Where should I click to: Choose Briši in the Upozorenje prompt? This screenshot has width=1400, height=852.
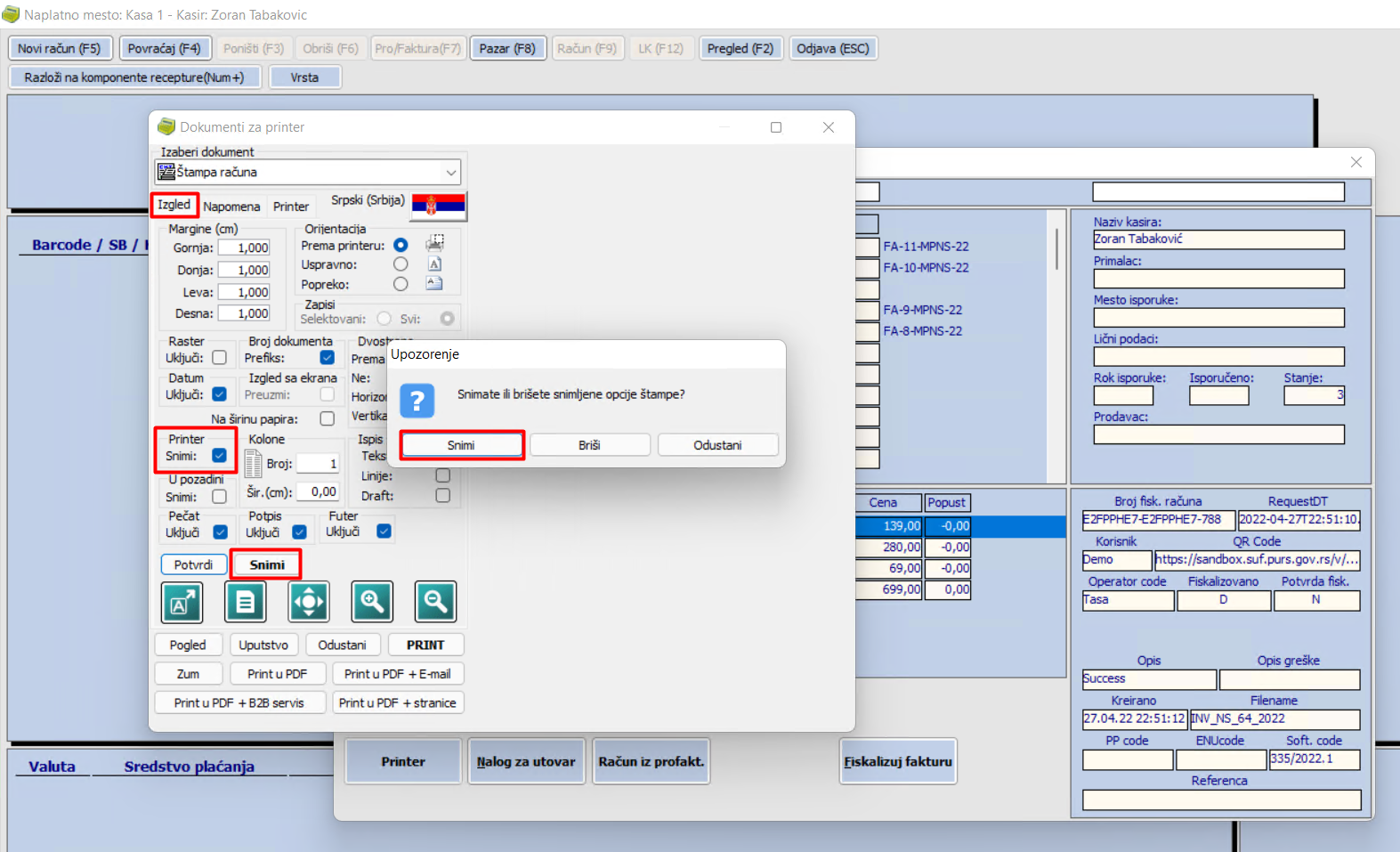[x=589, y=445]
